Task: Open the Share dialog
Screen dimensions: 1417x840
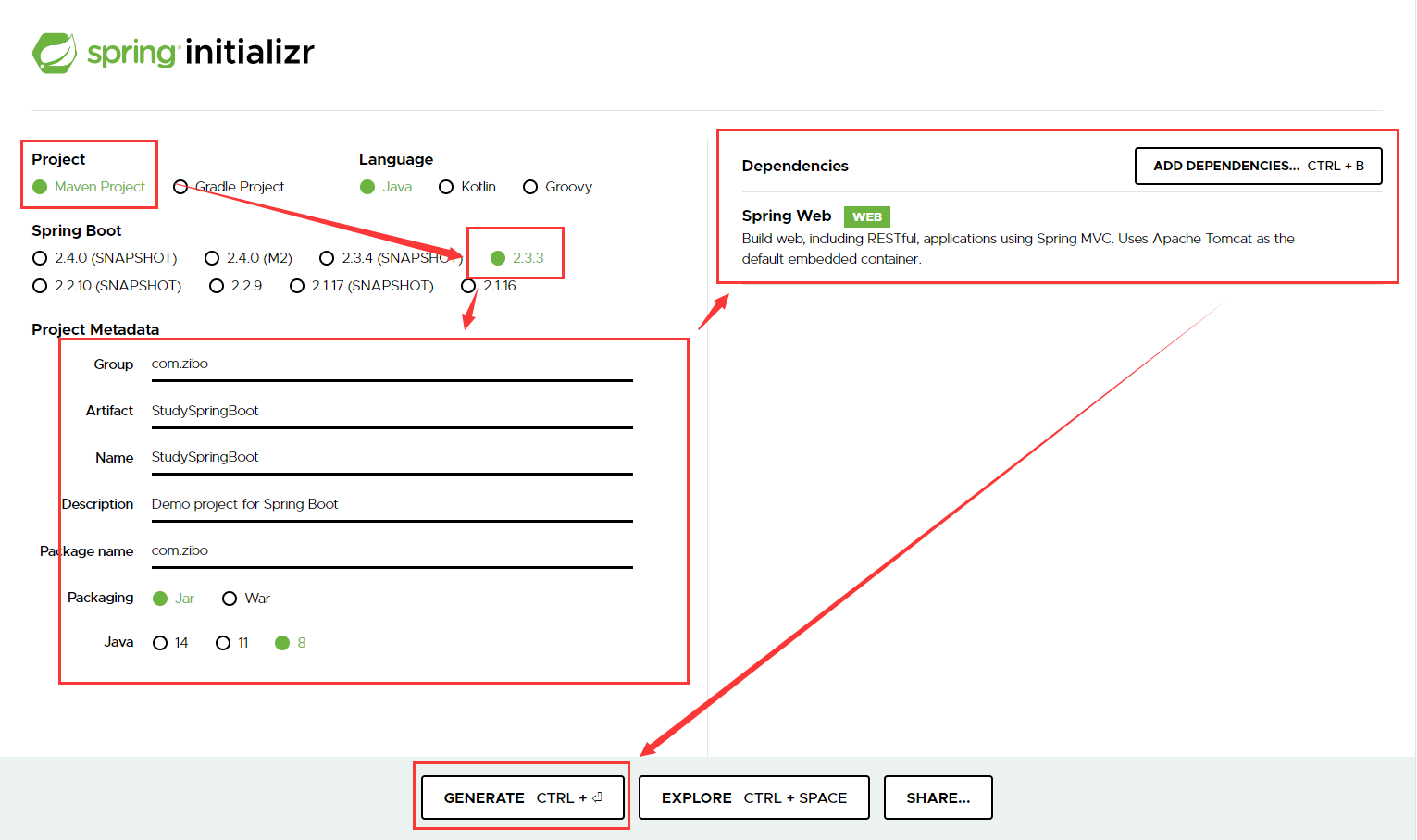Action: [938, 797]
